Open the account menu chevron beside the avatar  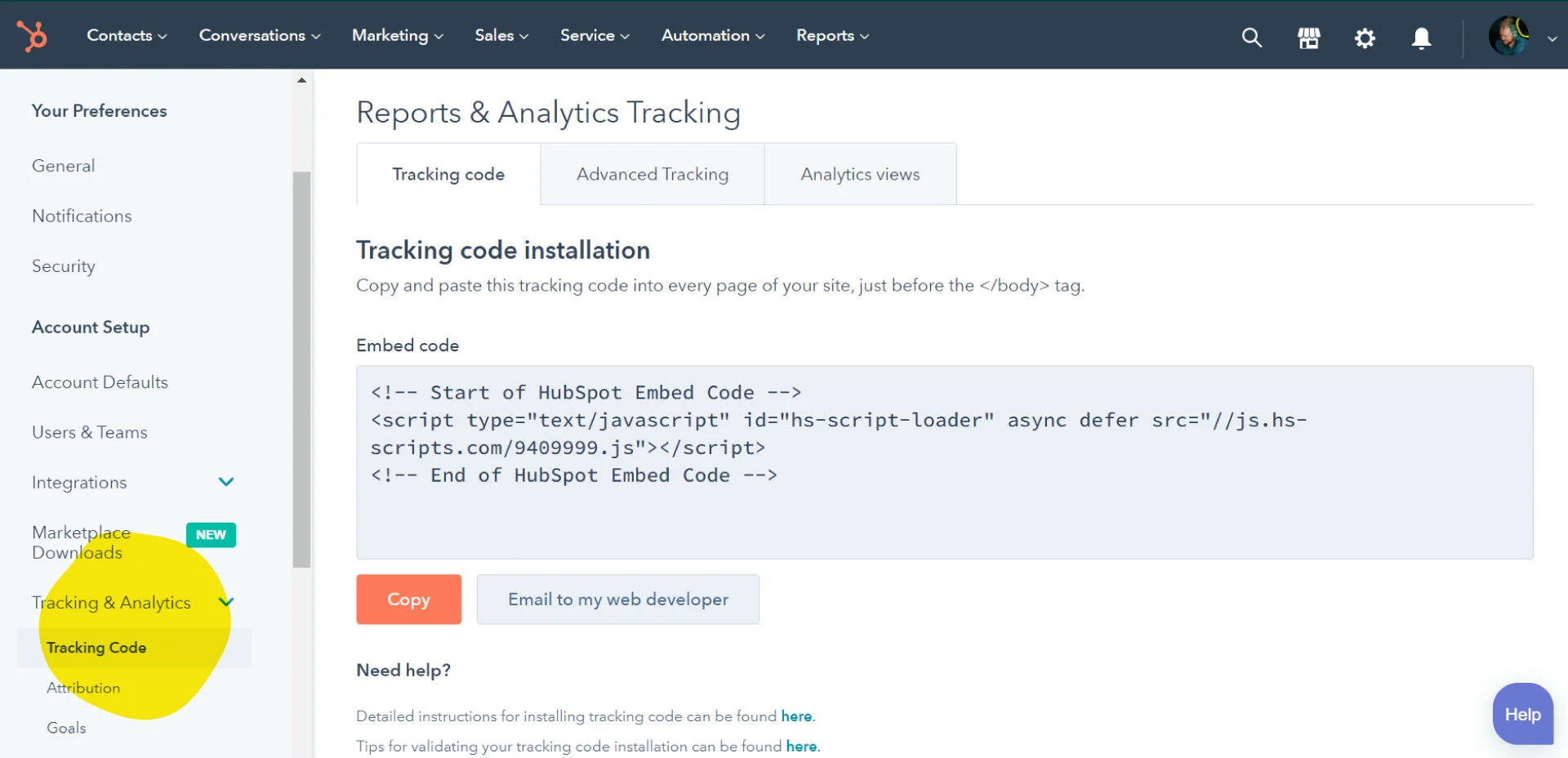pos(1551,40)
